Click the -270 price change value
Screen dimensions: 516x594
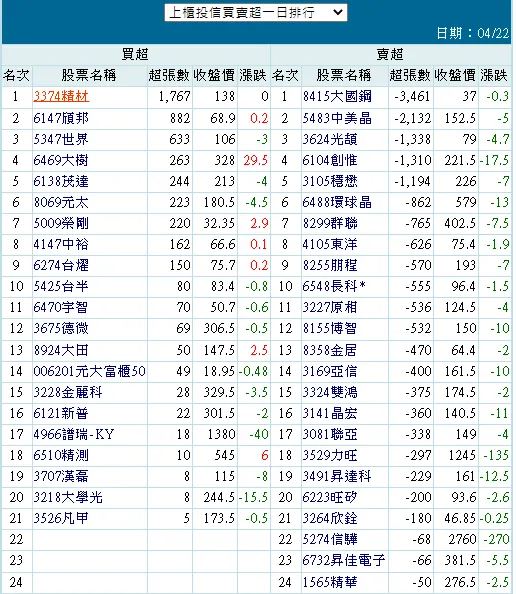pos(497,539)
